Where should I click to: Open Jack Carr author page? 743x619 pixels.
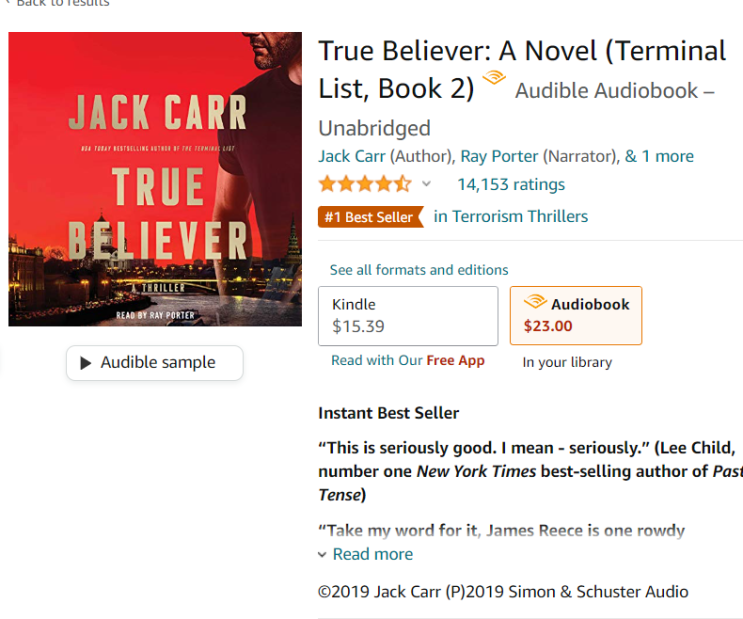tap(352, 156)
